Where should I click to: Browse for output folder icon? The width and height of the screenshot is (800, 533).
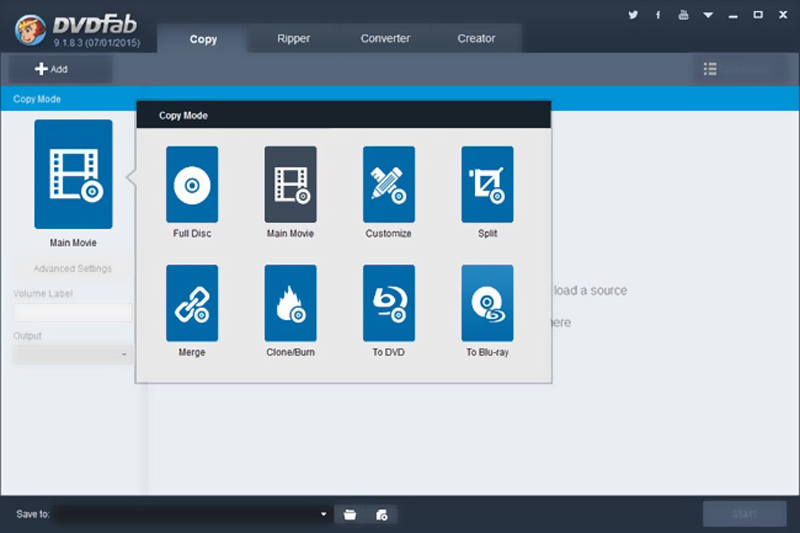coord(350,514)
